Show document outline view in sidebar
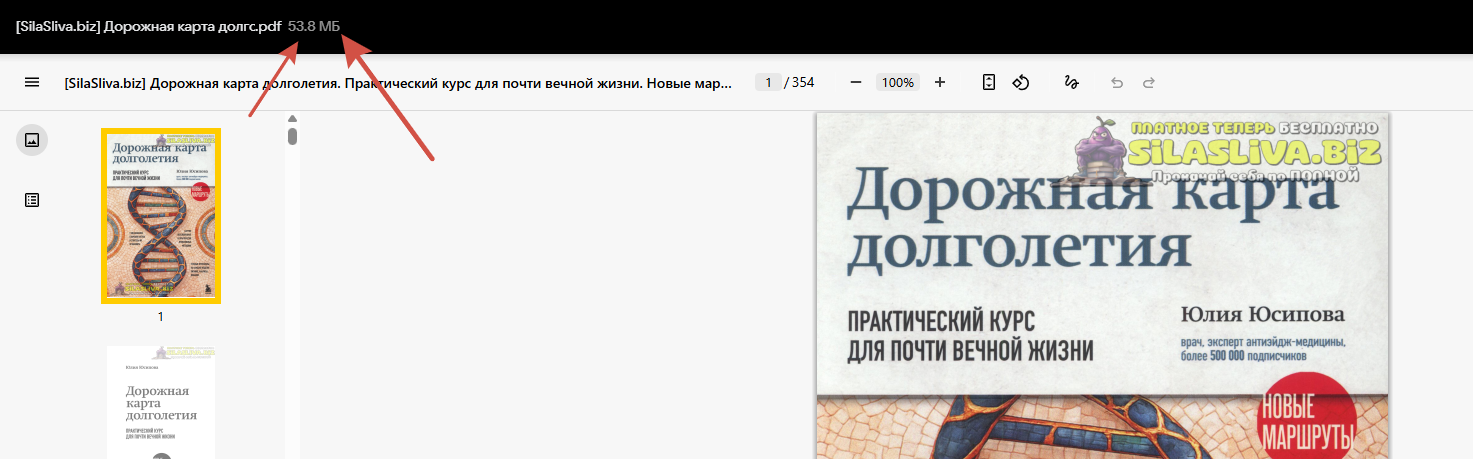This screenshot has width=1473, height=459. coord(32,200)
